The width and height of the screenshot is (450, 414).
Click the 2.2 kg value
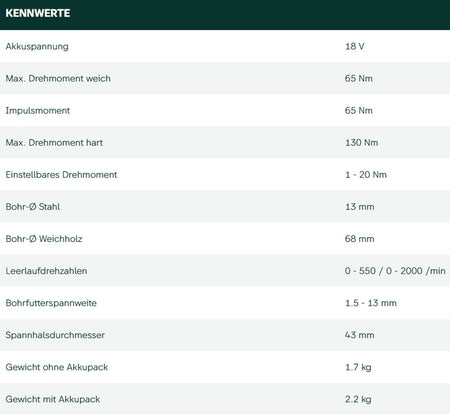pyautogui.click(x=358, y=399)
